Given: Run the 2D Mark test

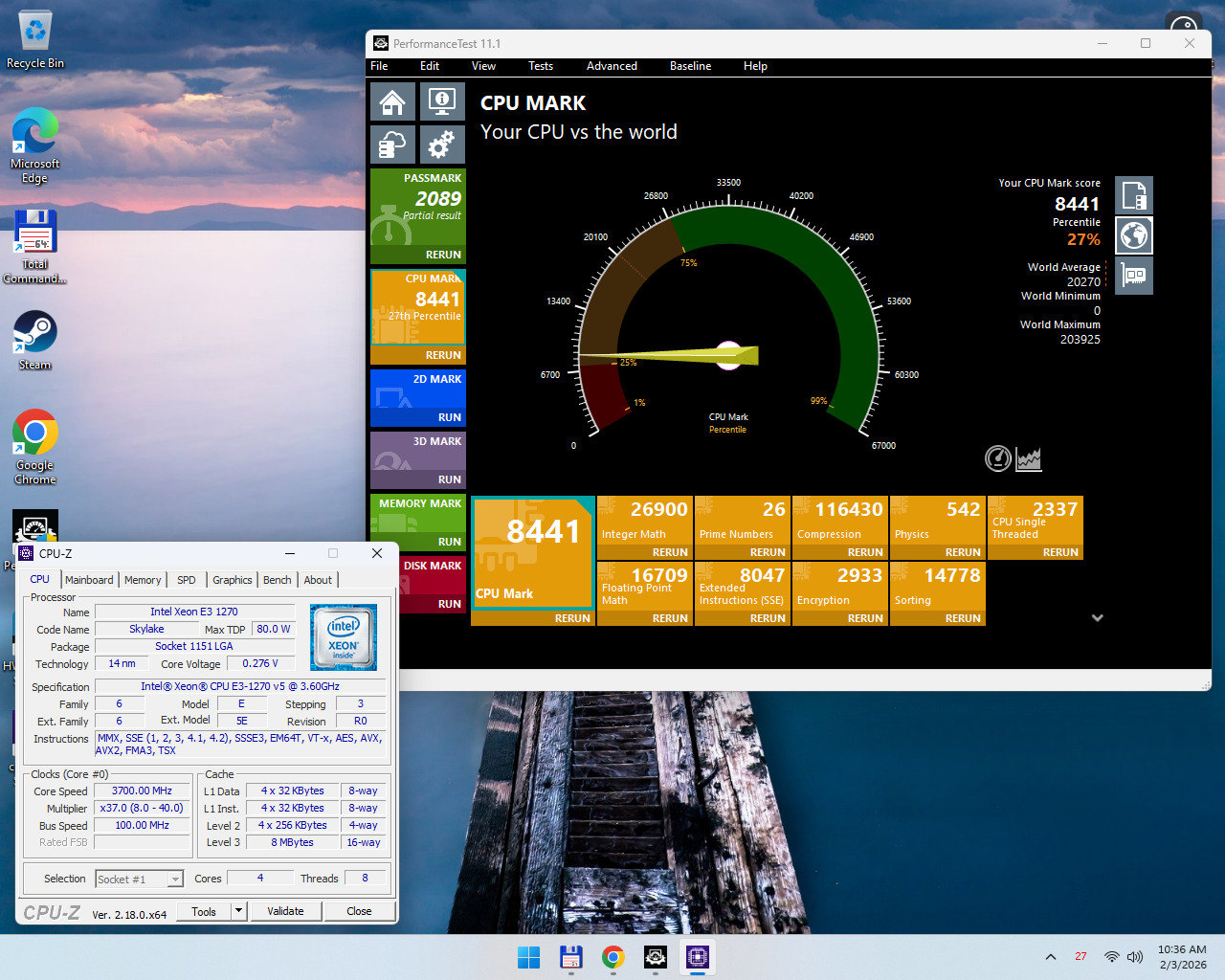Looking at the screenshot, I should [x=450, y=417].
